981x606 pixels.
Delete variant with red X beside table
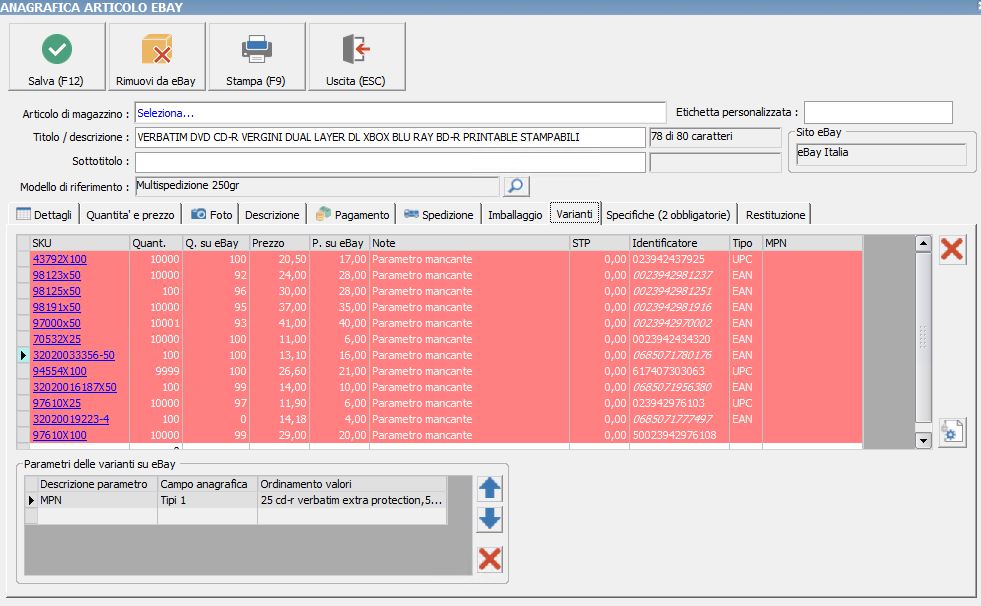pyautogui.click(x=952, y=249)
